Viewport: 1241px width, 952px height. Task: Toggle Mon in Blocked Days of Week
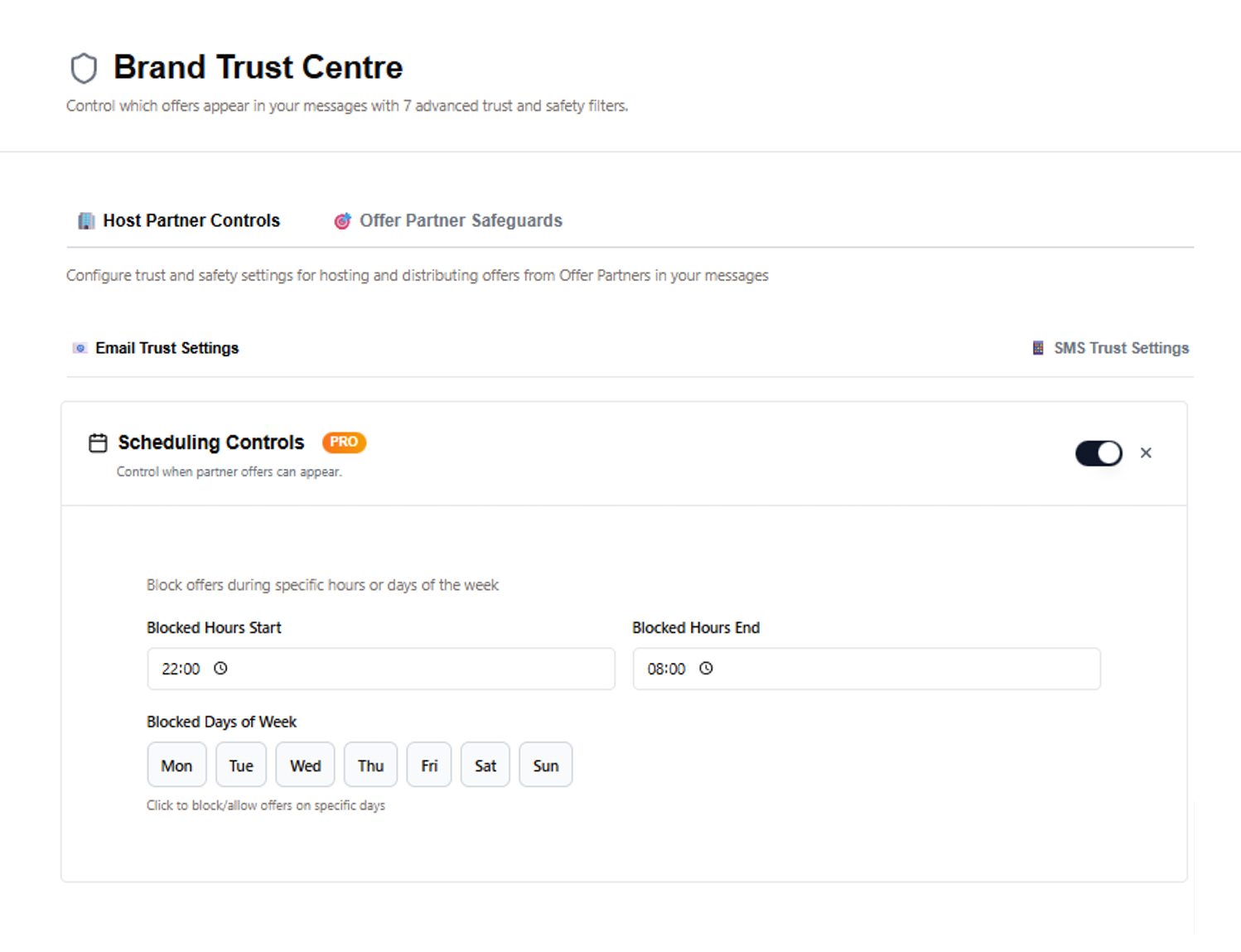[x=176, y=765]
